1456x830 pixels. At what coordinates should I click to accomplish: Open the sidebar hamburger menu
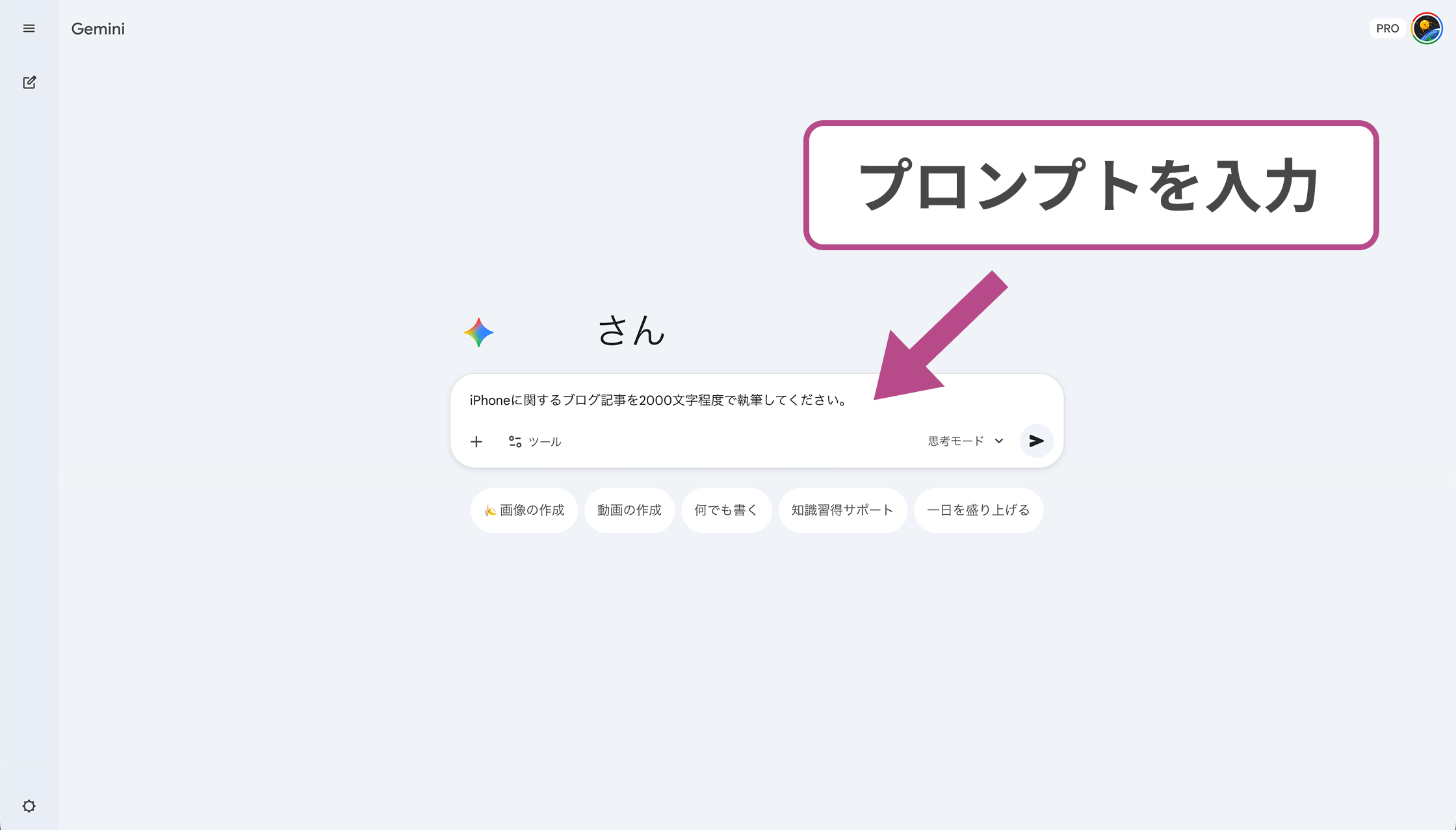pyautogui.click(x=29, y=28)
